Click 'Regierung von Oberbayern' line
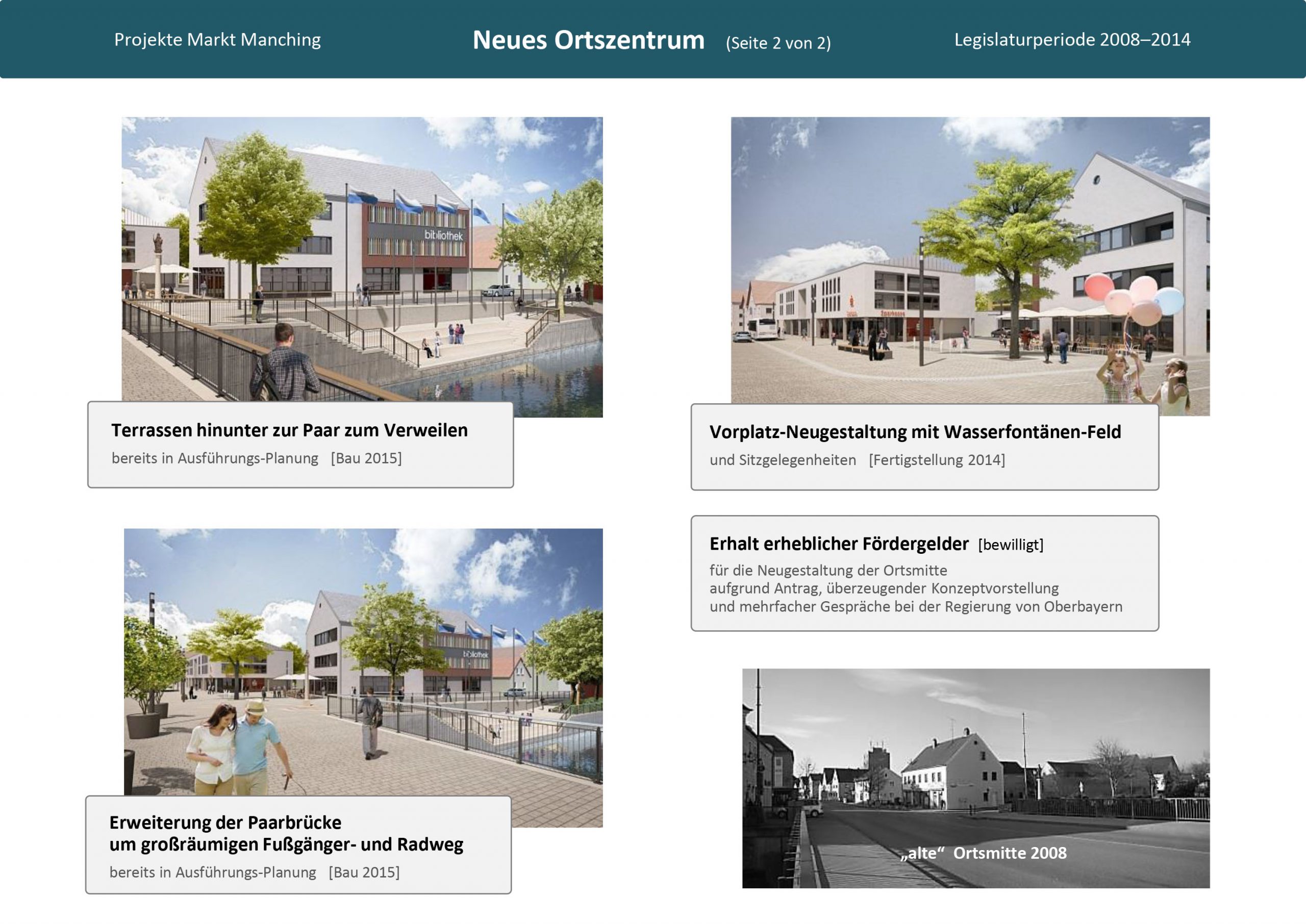This screenshot has height=924, width=1306. pyautogui.click(x=916, y=606)
